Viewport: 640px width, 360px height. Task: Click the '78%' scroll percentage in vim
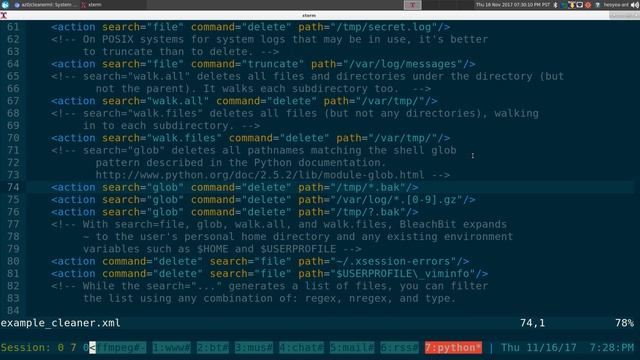[x=624, y=323]
